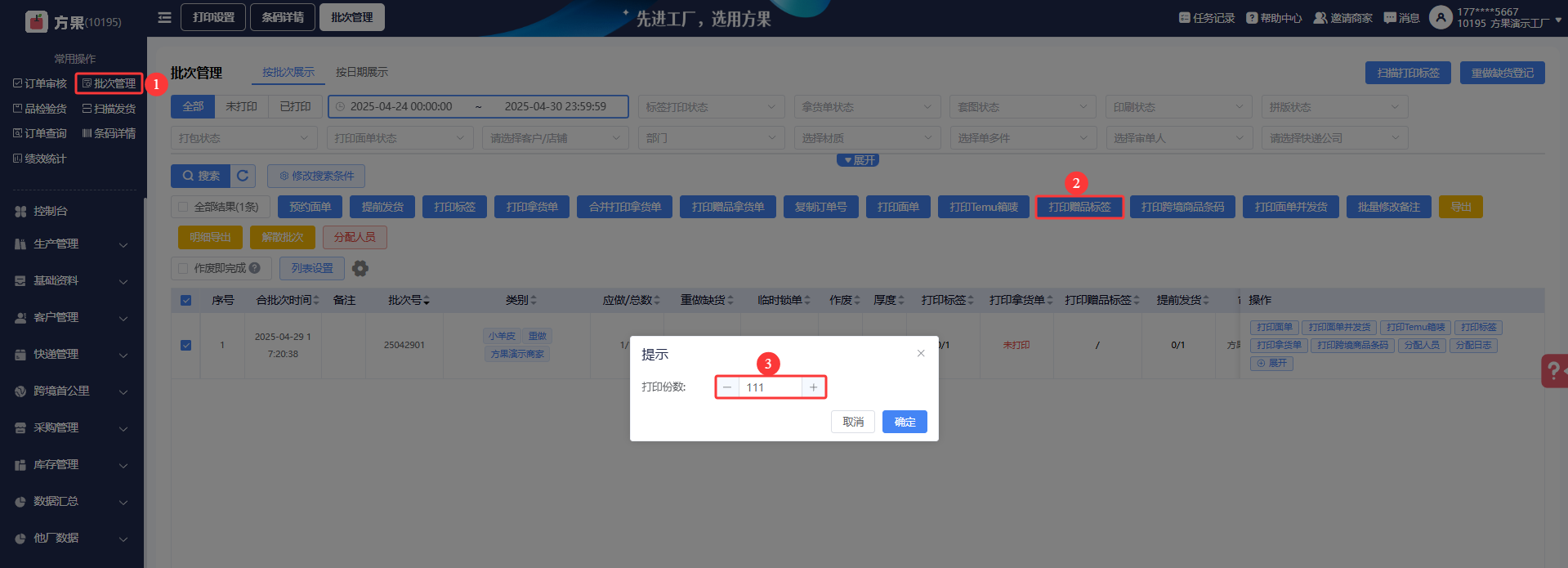Expand 库存管理 sidebar menu

click(72, 464)
